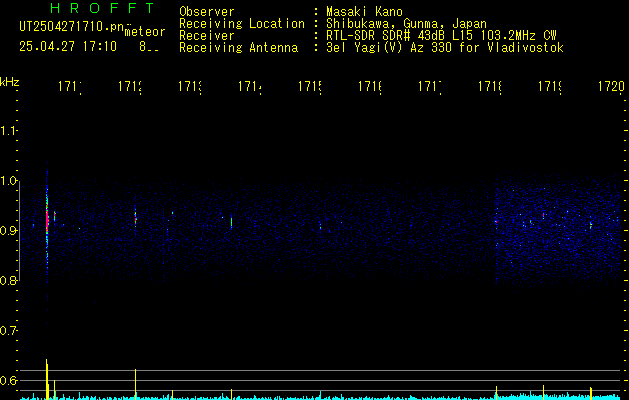Select the observer name Masaki Kano
The image size is (629, 400).
[x=364, y=12]
